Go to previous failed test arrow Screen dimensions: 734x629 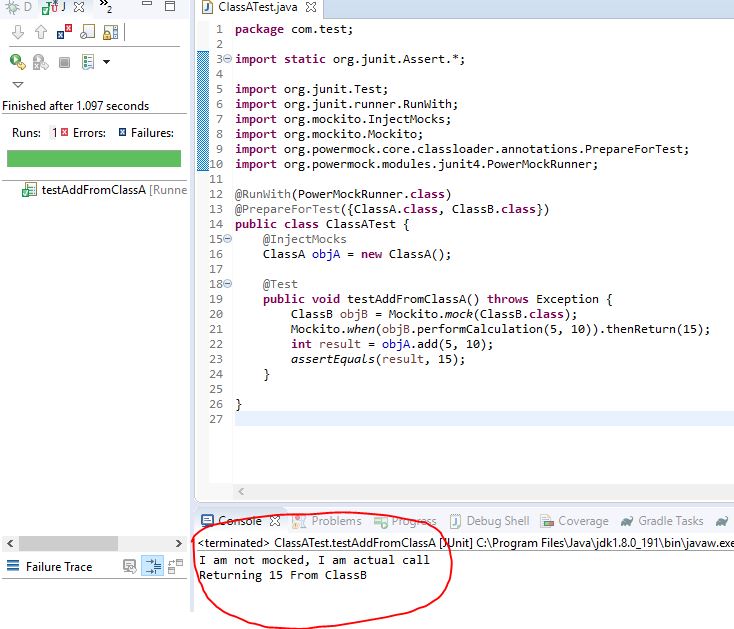pyautogui.click(x=41, y=32)
